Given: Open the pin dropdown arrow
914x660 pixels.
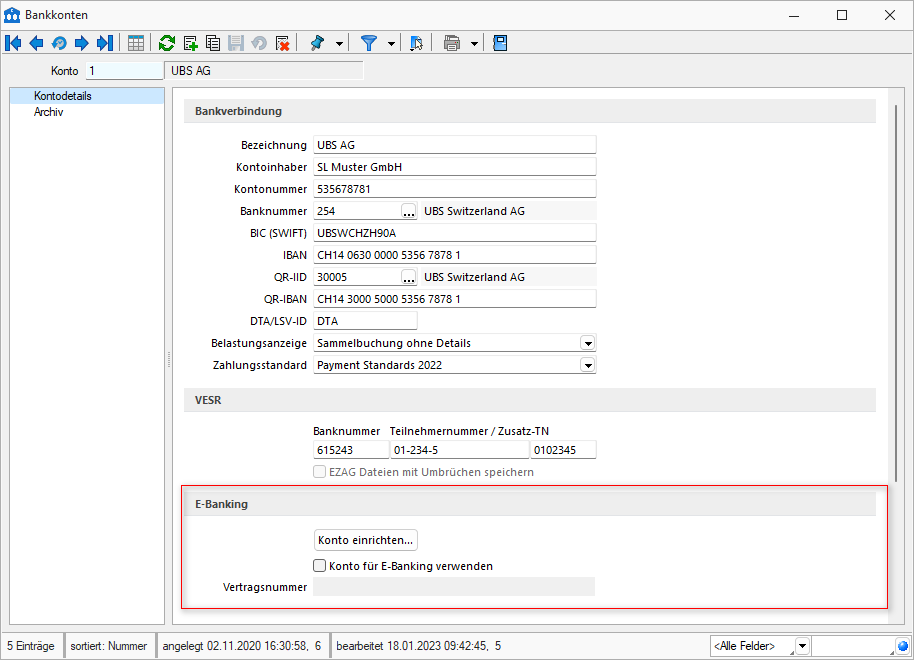Looking at the screenshot, I should tap(339, 44).
